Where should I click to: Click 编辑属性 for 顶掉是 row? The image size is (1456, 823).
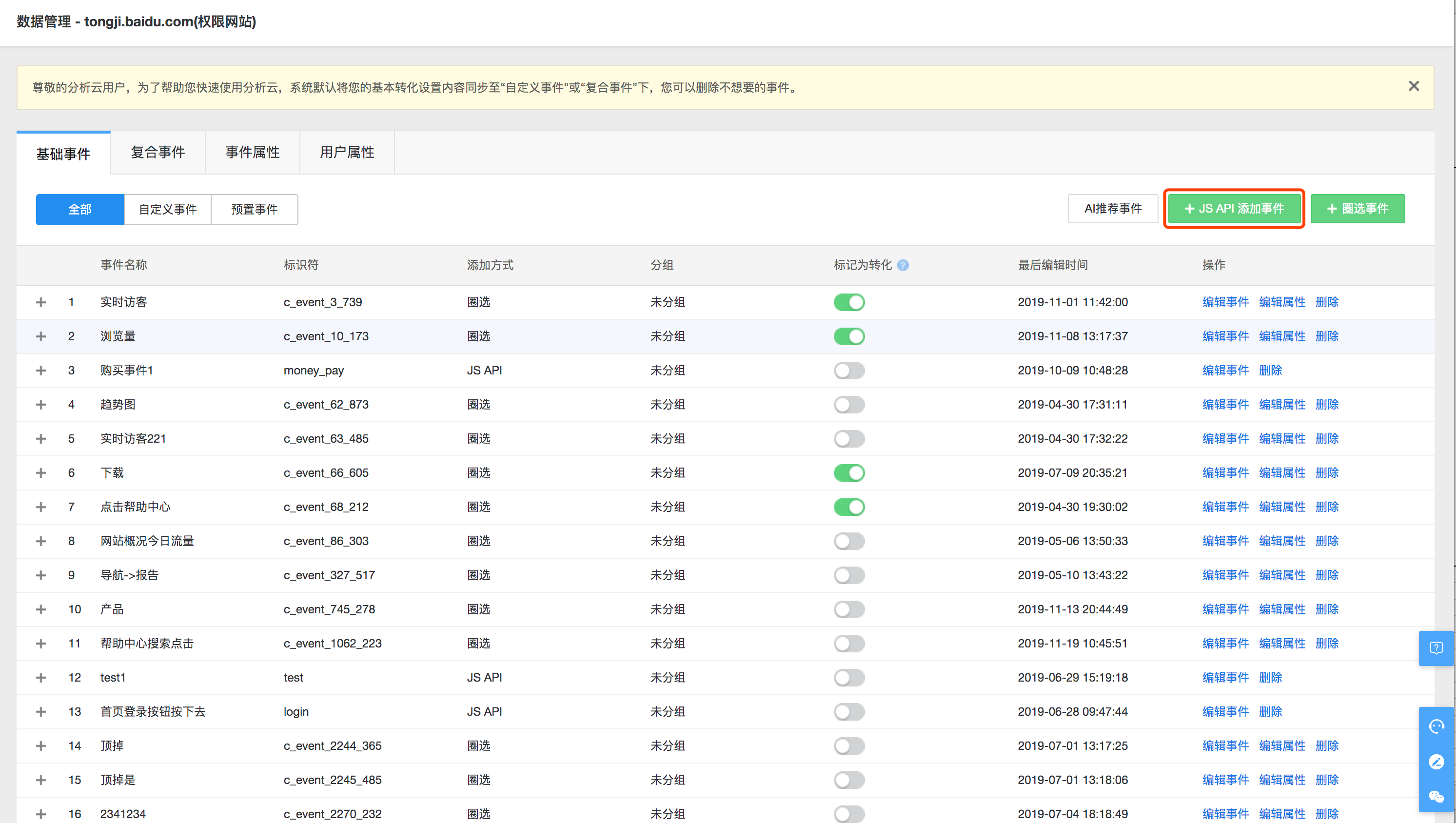click(1282, 780)
